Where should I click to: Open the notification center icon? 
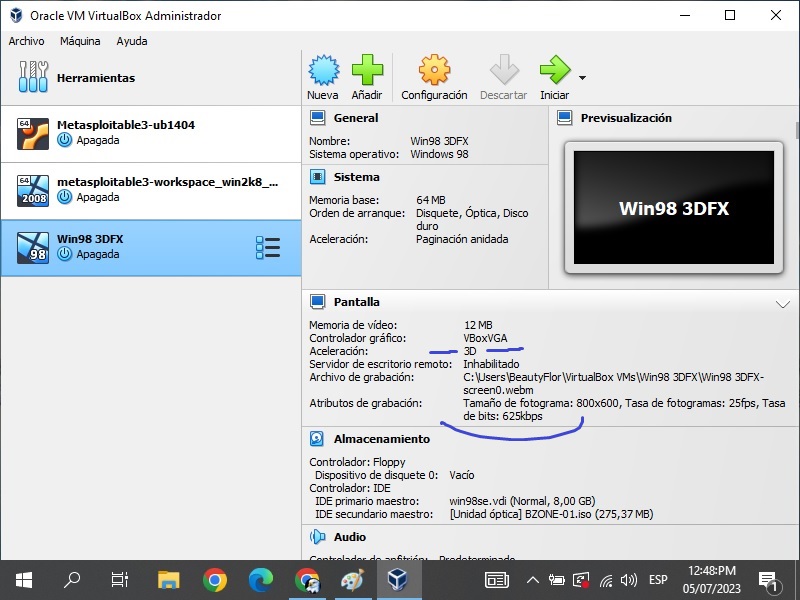[768, 581]
